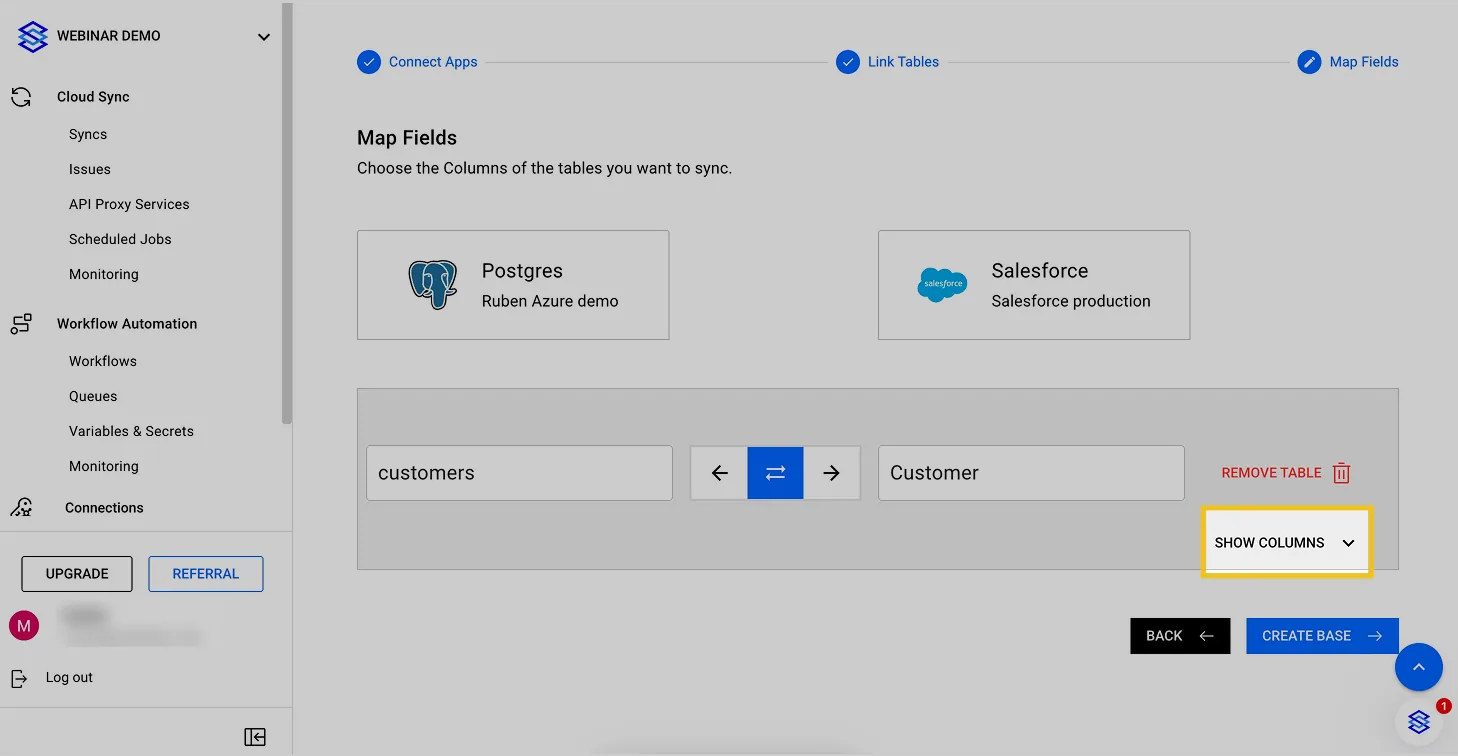1458x756 pixels.
Task: Set sync direction to right arrow
Action: [x=831, y=473]
